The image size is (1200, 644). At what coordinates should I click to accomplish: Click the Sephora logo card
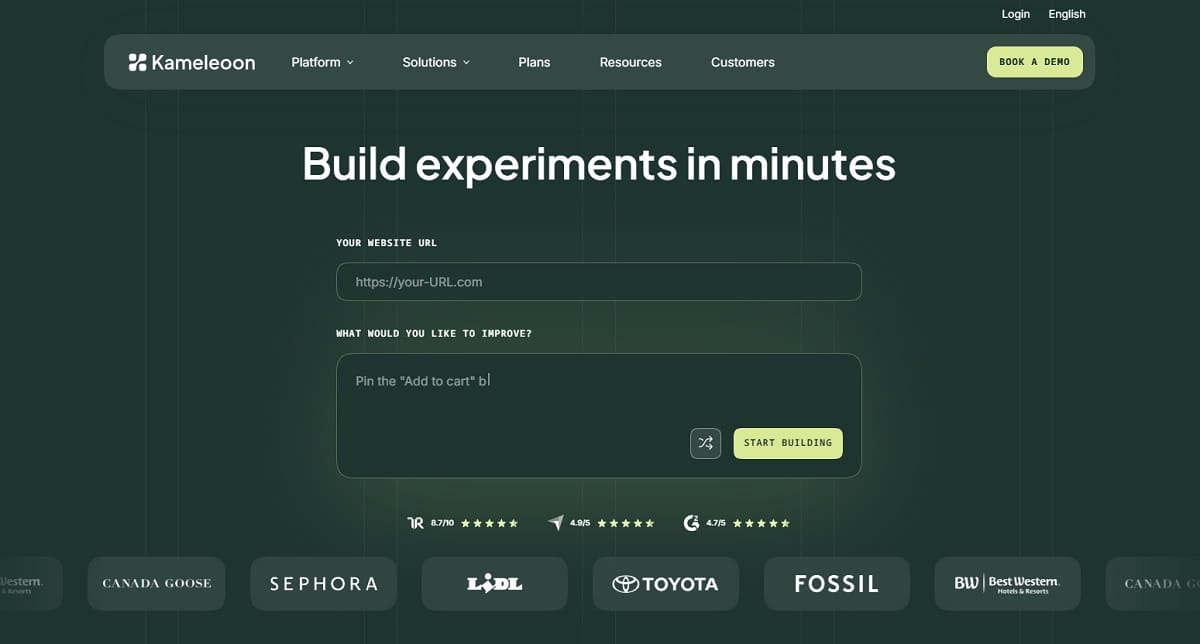(x=324, y=583)
